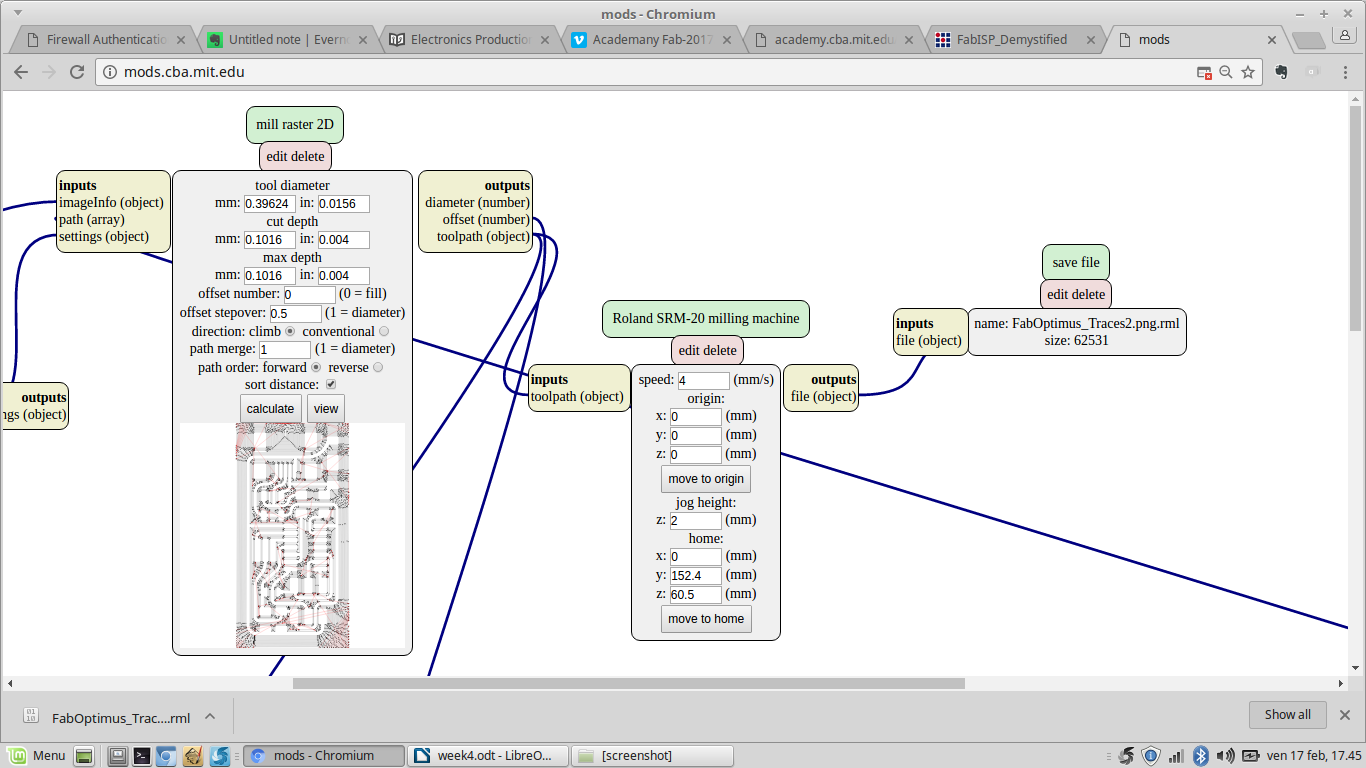
Task: Click the home y field showing 152.4
Action: [696, 576]
